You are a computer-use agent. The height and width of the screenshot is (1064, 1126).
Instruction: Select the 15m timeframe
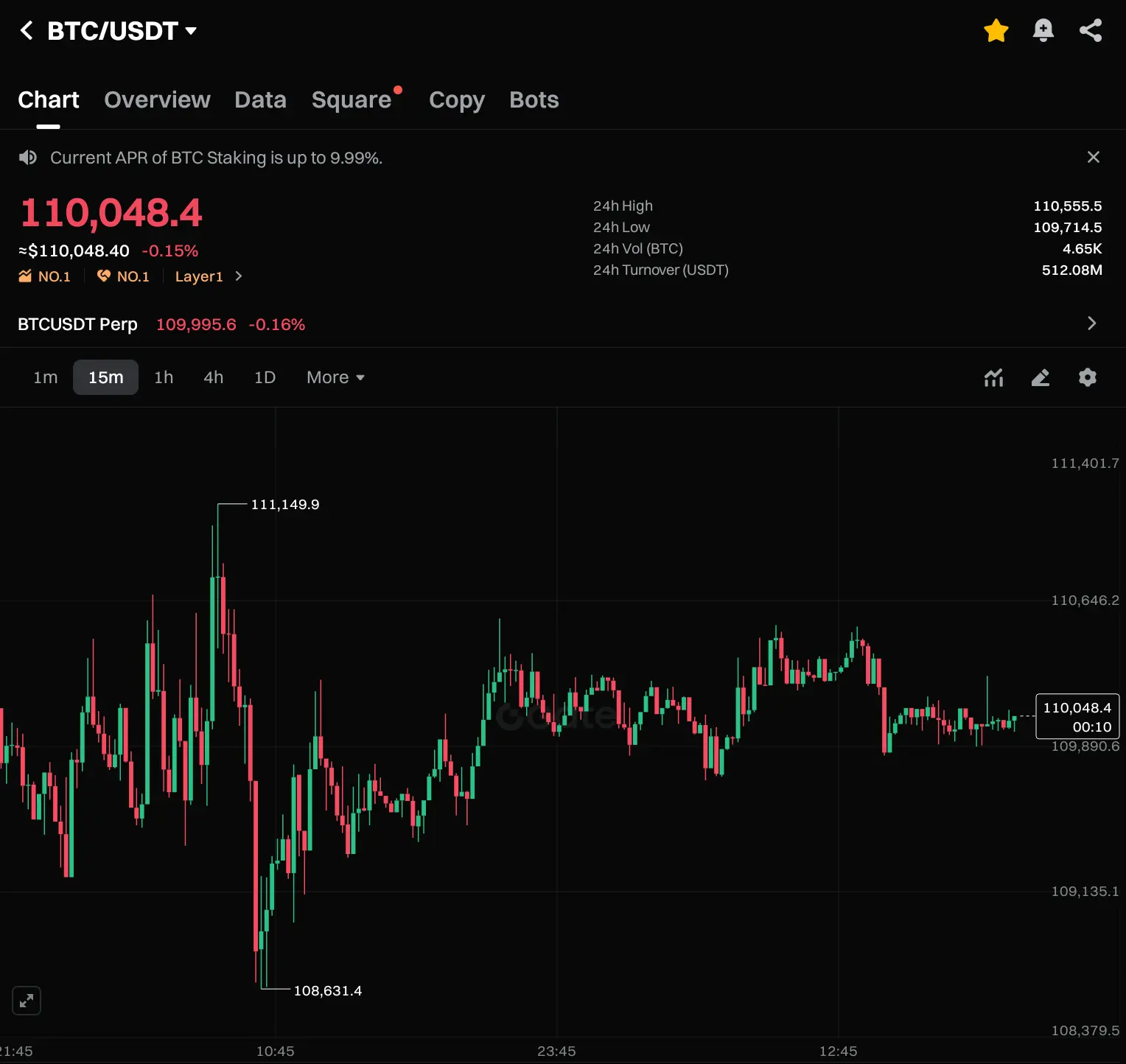(105, 377)
